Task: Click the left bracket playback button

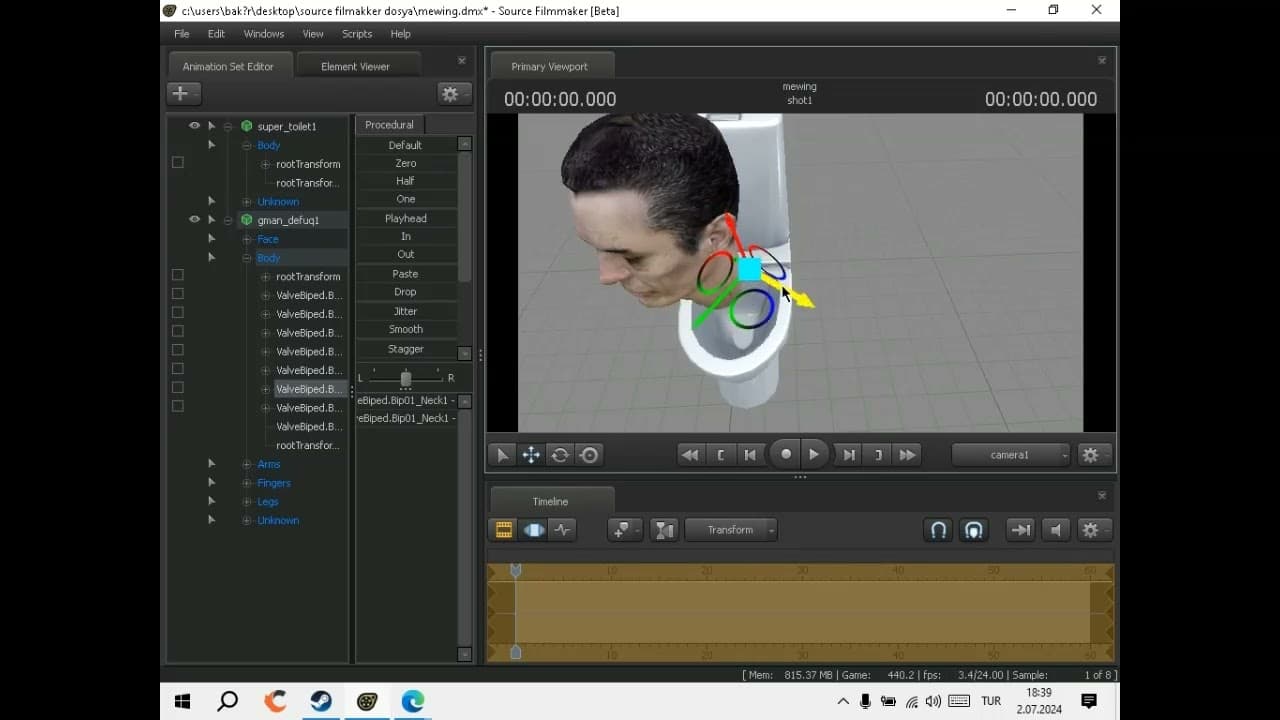Action: (720, 455)
